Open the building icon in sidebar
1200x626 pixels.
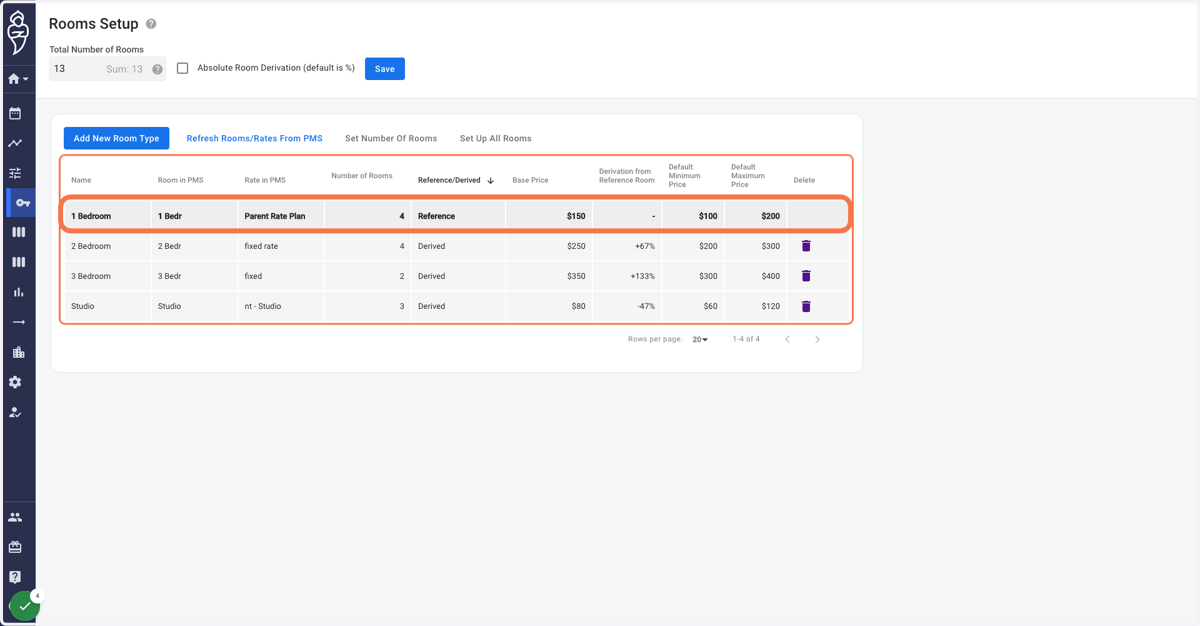click(x=18, y=352)
